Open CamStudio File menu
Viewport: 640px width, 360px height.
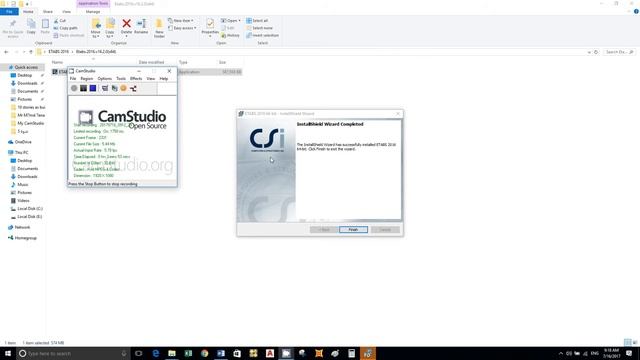coord(73,78)
